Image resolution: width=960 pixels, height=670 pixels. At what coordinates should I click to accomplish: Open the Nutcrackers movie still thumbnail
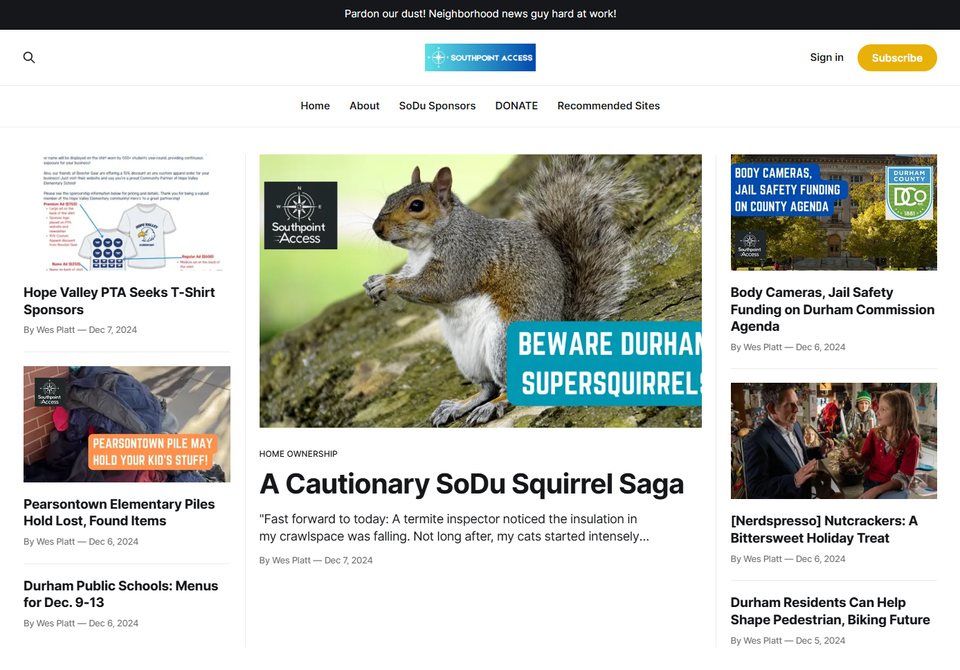(x=833, y=441)
